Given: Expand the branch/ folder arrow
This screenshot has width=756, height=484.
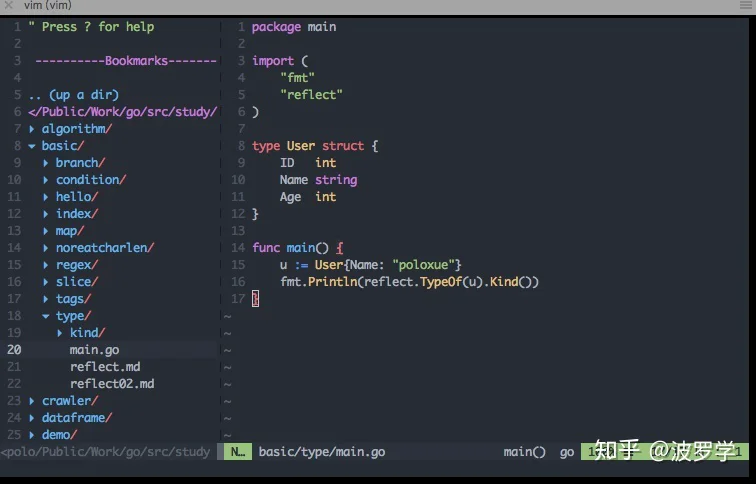Looking at the screenshot, I should (x=46, y=163).
